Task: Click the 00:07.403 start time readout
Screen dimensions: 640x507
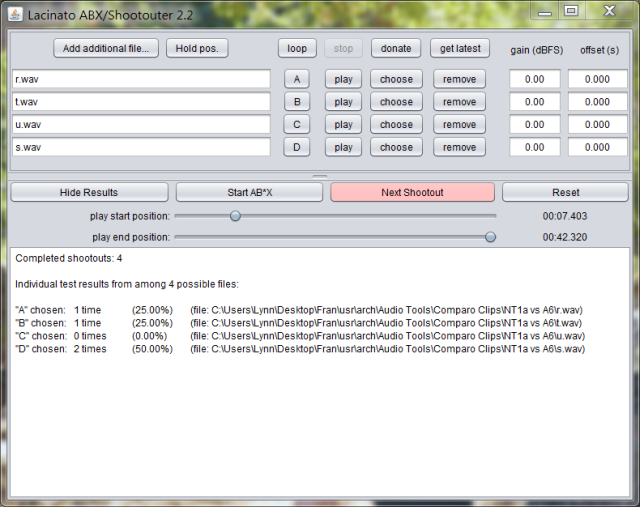Action: (x=565, y=216)
